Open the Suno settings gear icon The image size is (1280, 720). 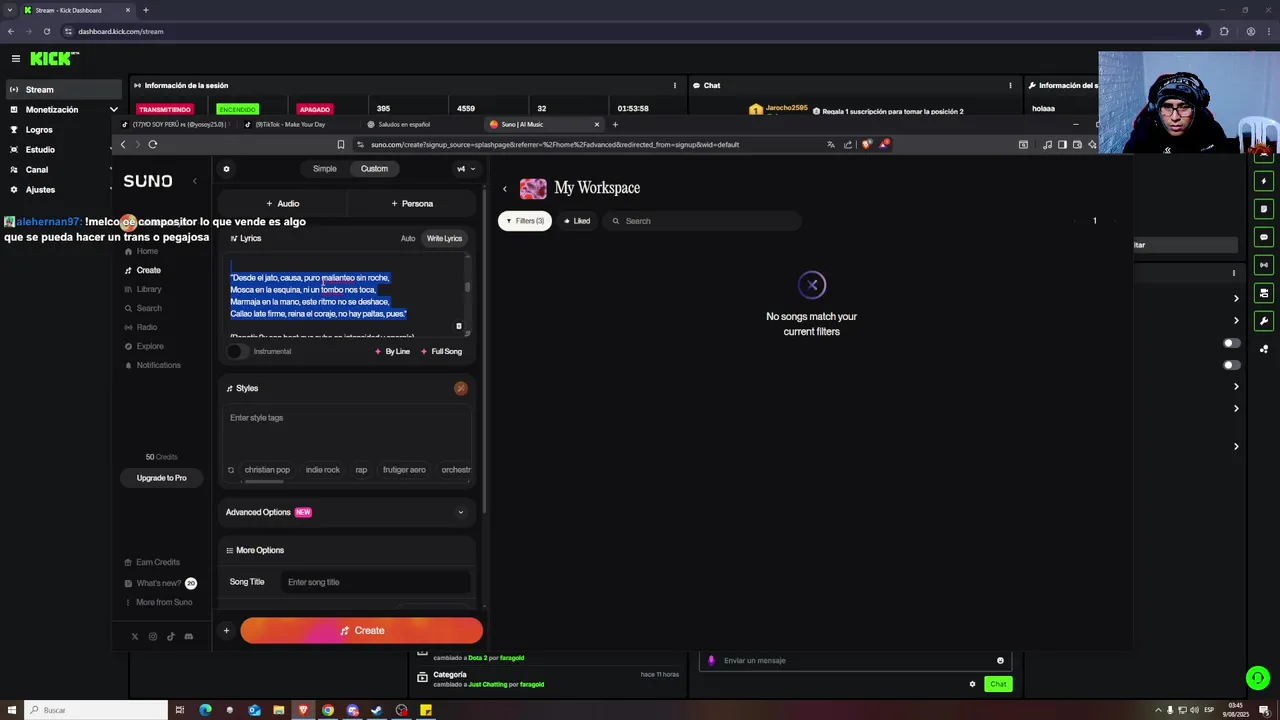pyautogui.click(x=226, y=169)
